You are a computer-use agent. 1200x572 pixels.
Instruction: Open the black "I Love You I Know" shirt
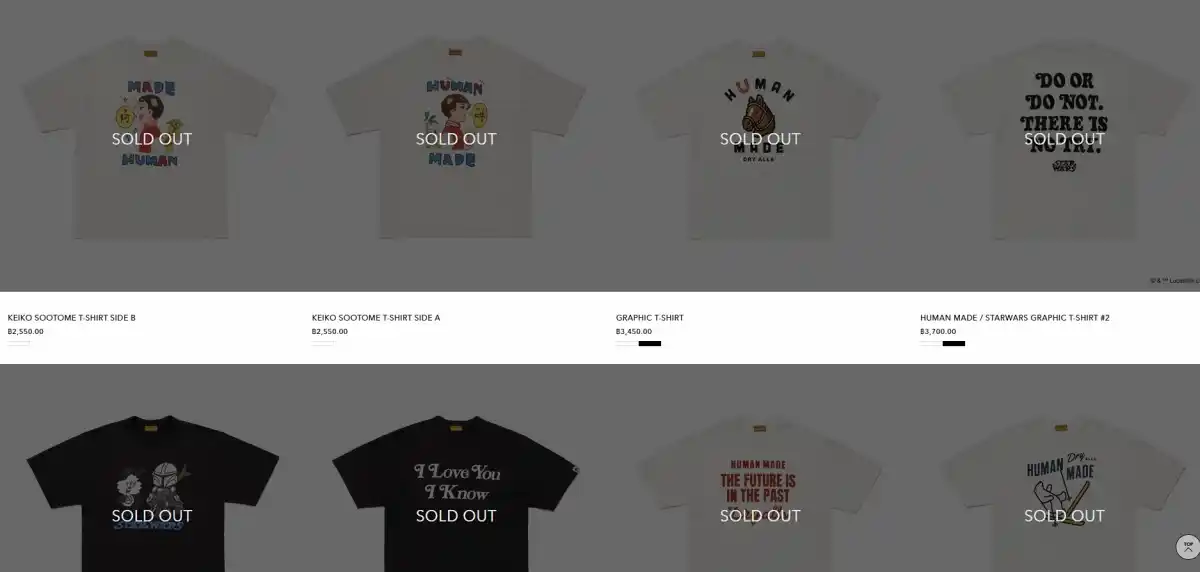[x=456, y=468]
